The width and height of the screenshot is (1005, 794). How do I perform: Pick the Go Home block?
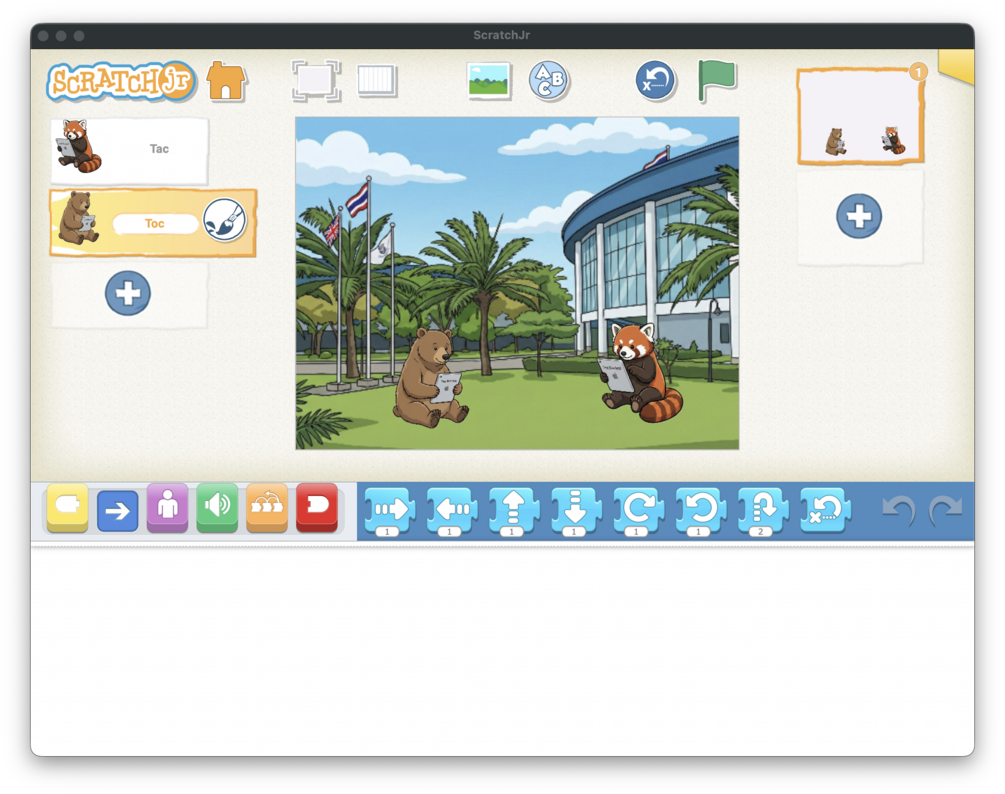click(826, 510)
